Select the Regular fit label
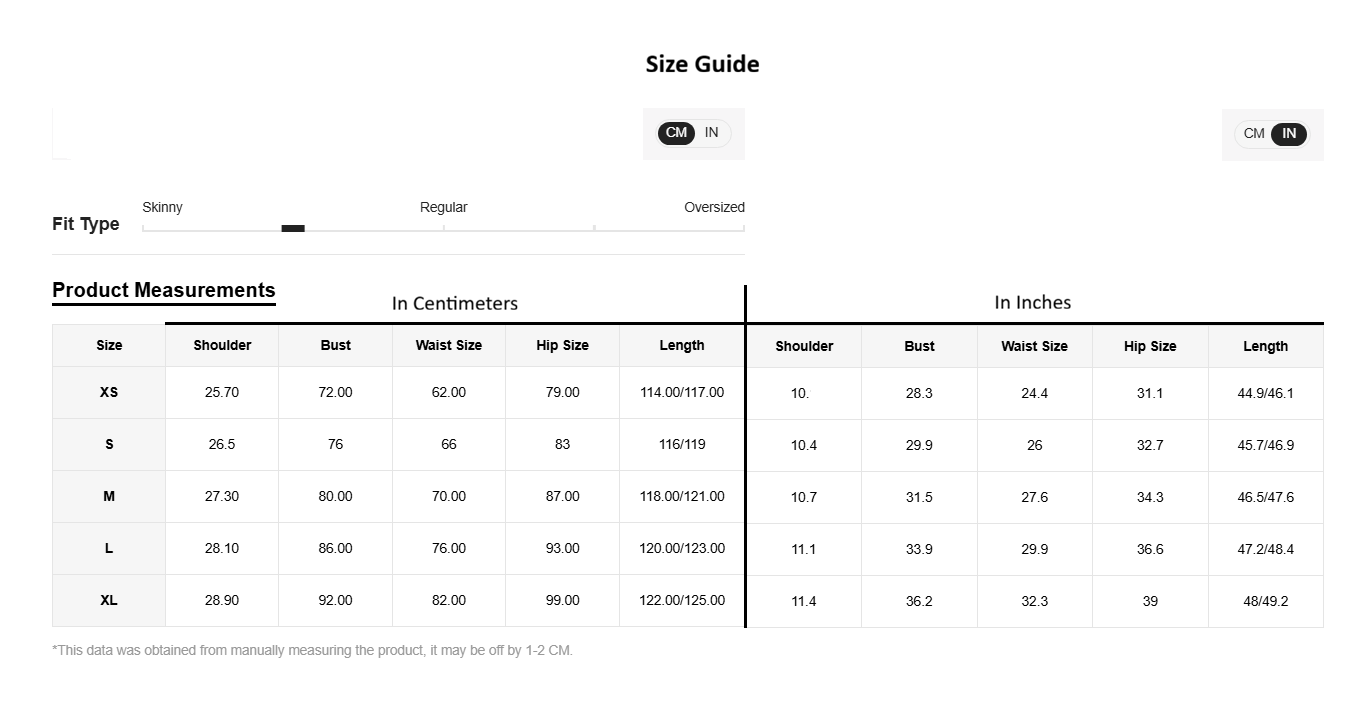 [443, 207]
